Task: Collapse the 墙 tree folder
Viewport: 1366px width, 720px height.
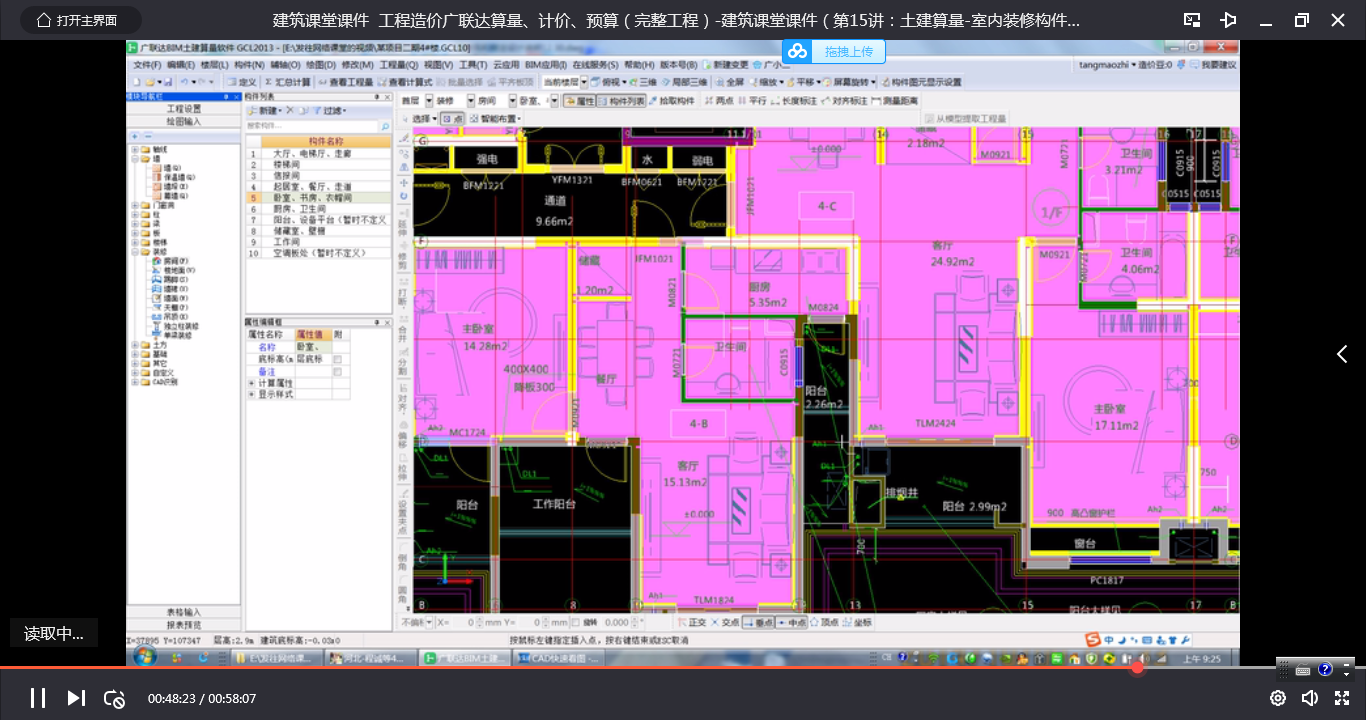Action: 135,158
